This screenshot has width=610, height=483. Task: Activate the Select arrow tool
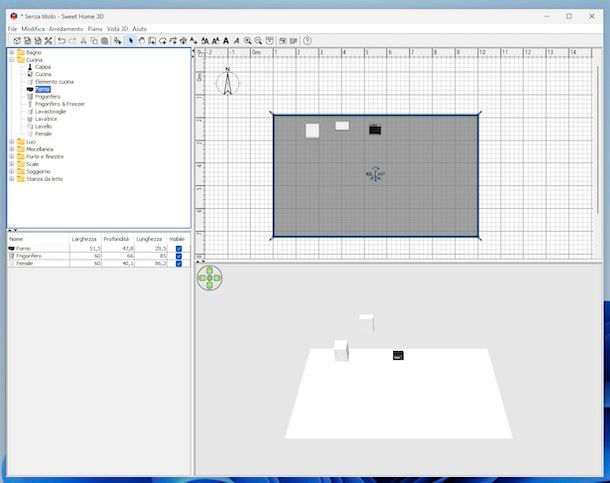click(131, 40)
